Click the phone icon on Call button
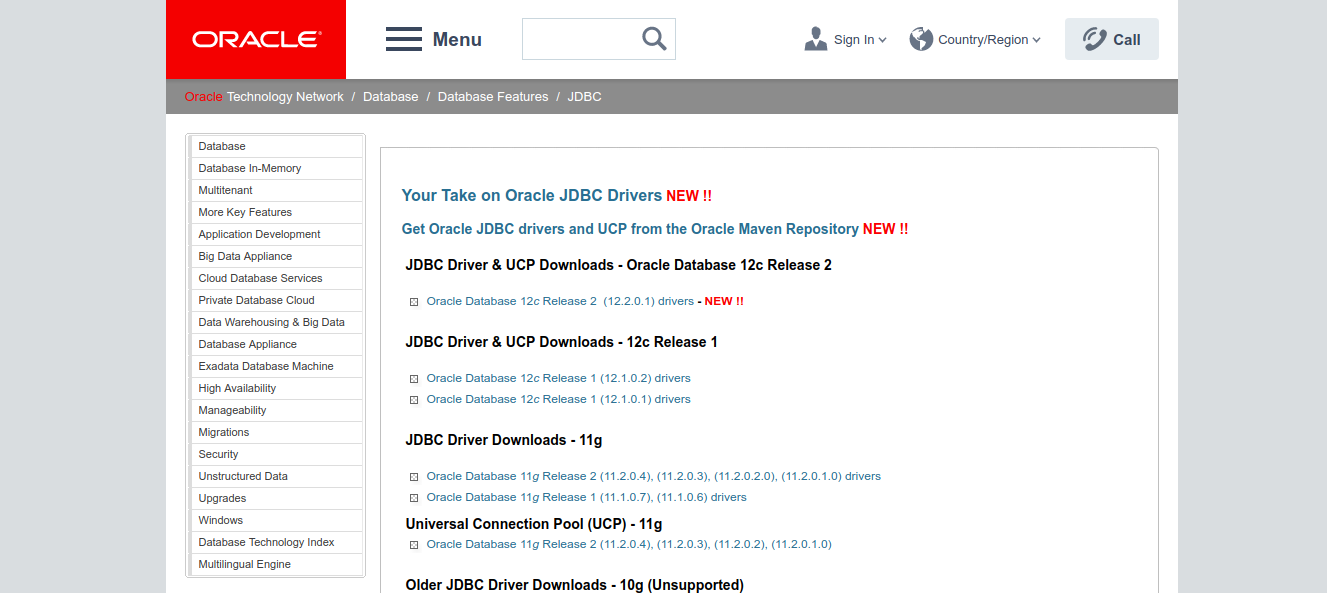The height and width of the screenshot is (593, 1327). point(1095,39)
